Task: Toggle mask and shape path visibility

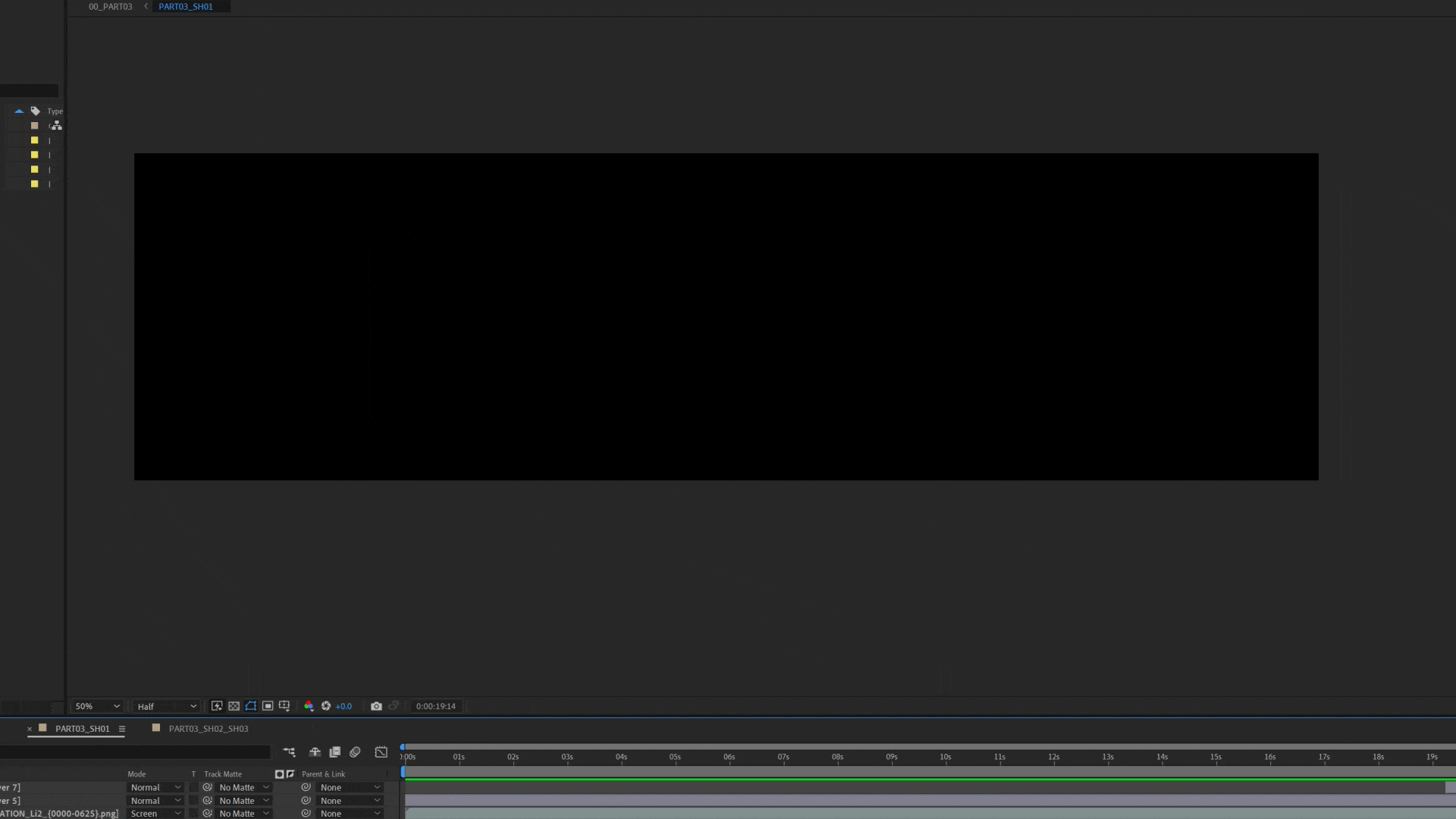Action: point(251,706)
